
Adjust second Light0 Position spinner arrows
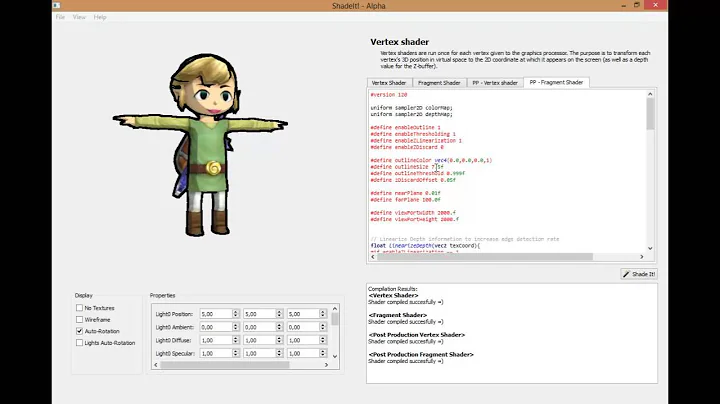(x=279, y=314)
